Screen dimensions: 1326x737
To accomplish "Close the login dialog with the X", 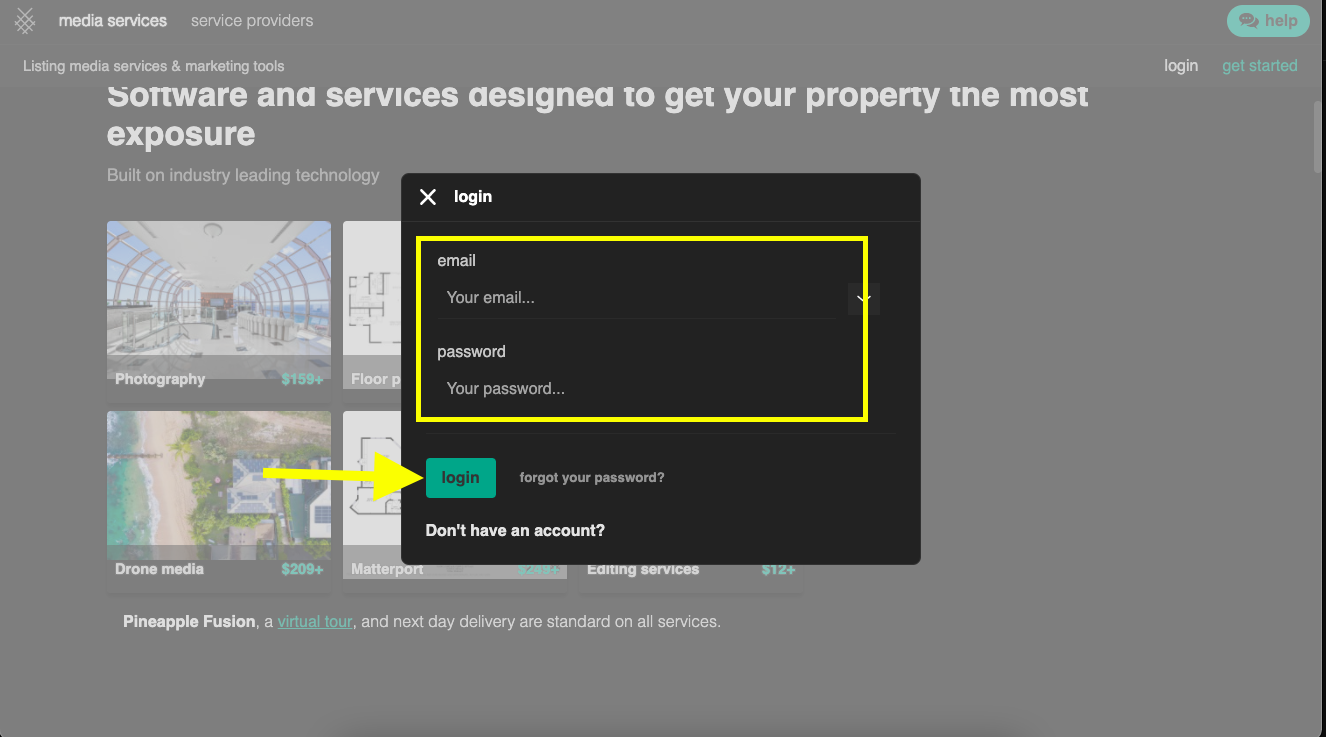I will click(x=428, y=197).
